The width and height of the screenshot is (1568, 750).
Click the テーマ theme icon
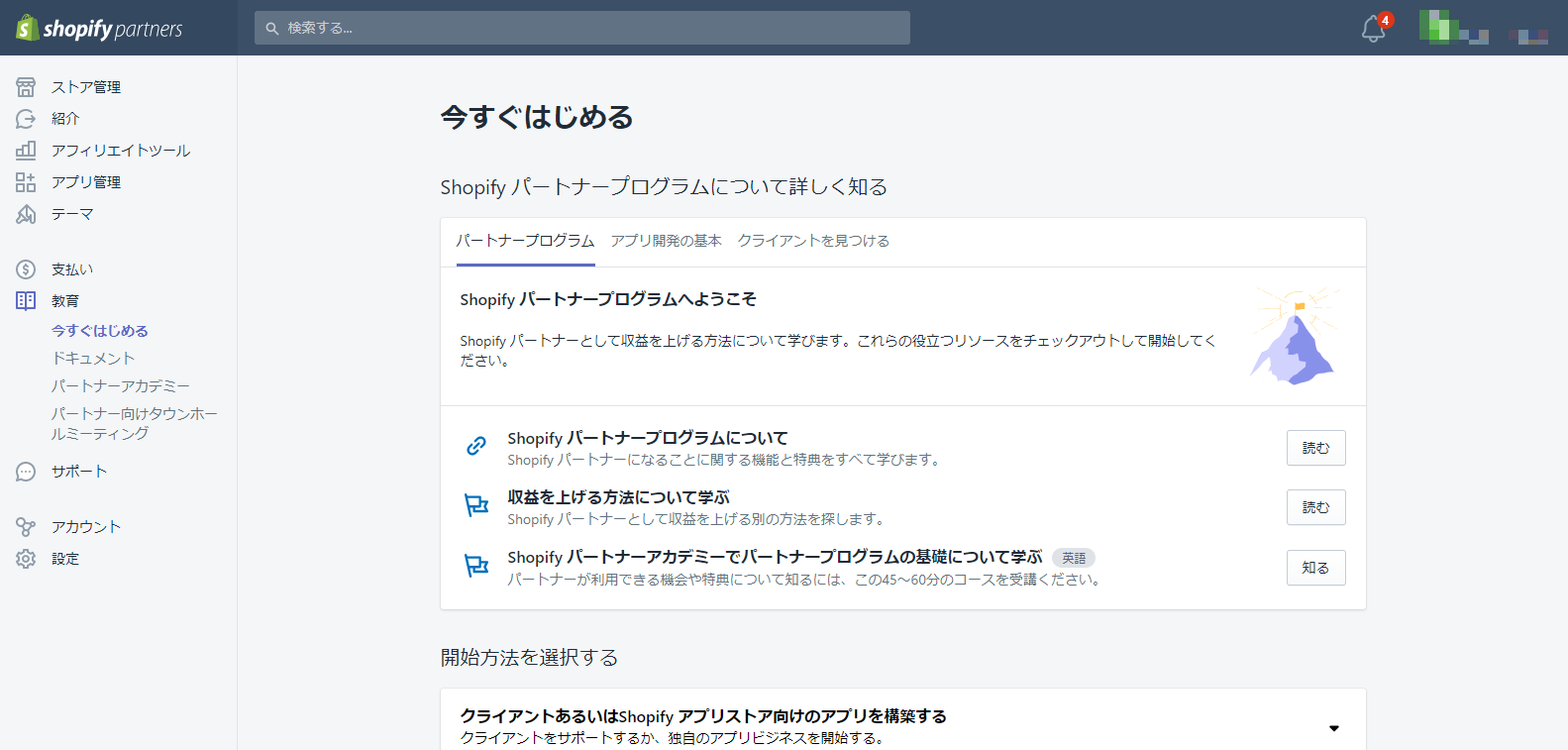26,214
